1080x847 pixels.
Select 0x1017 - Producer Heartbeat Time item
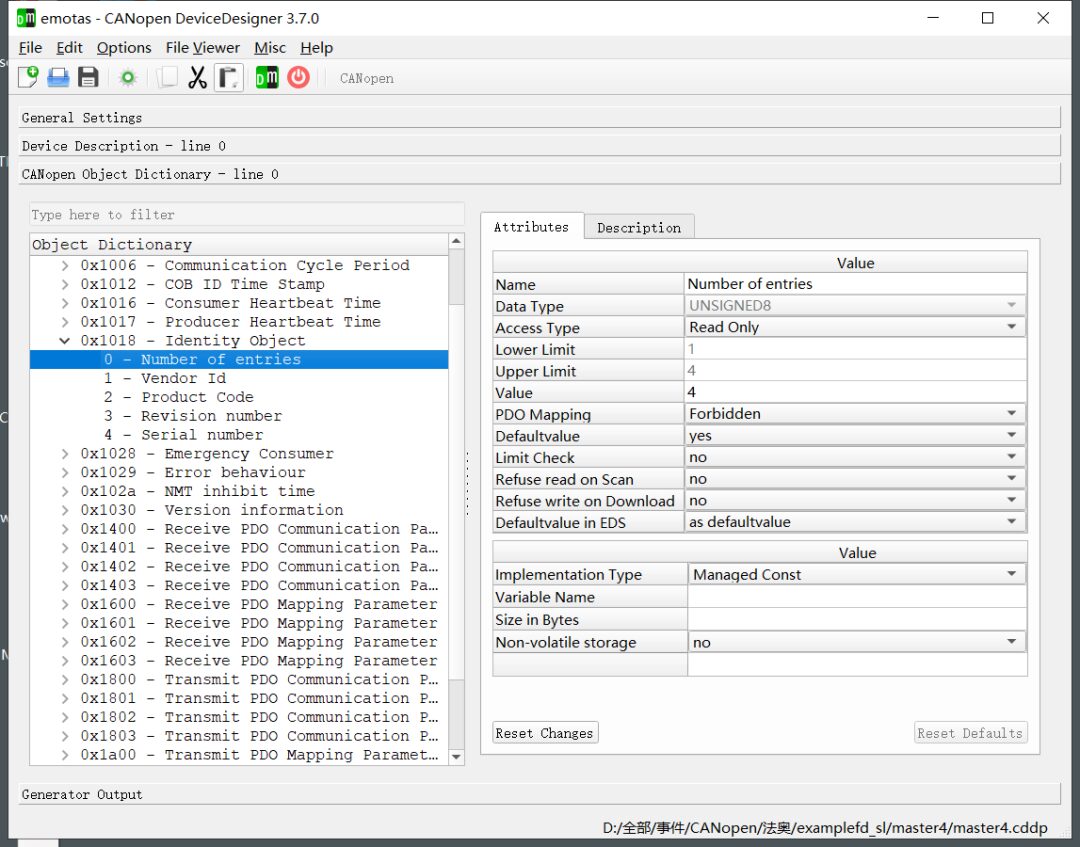[x=231, y=322]
